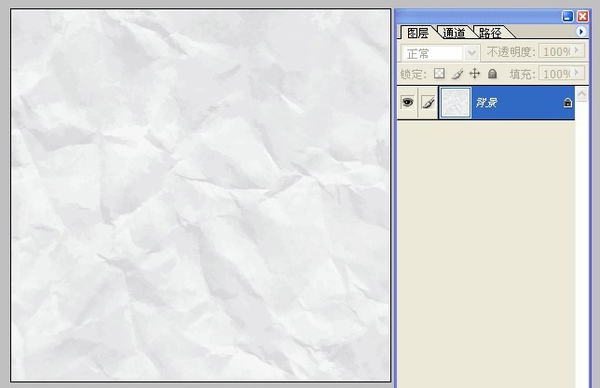600x388 pixels.
Task: Switch to the 路径 tab
Action: coord(490,33)
